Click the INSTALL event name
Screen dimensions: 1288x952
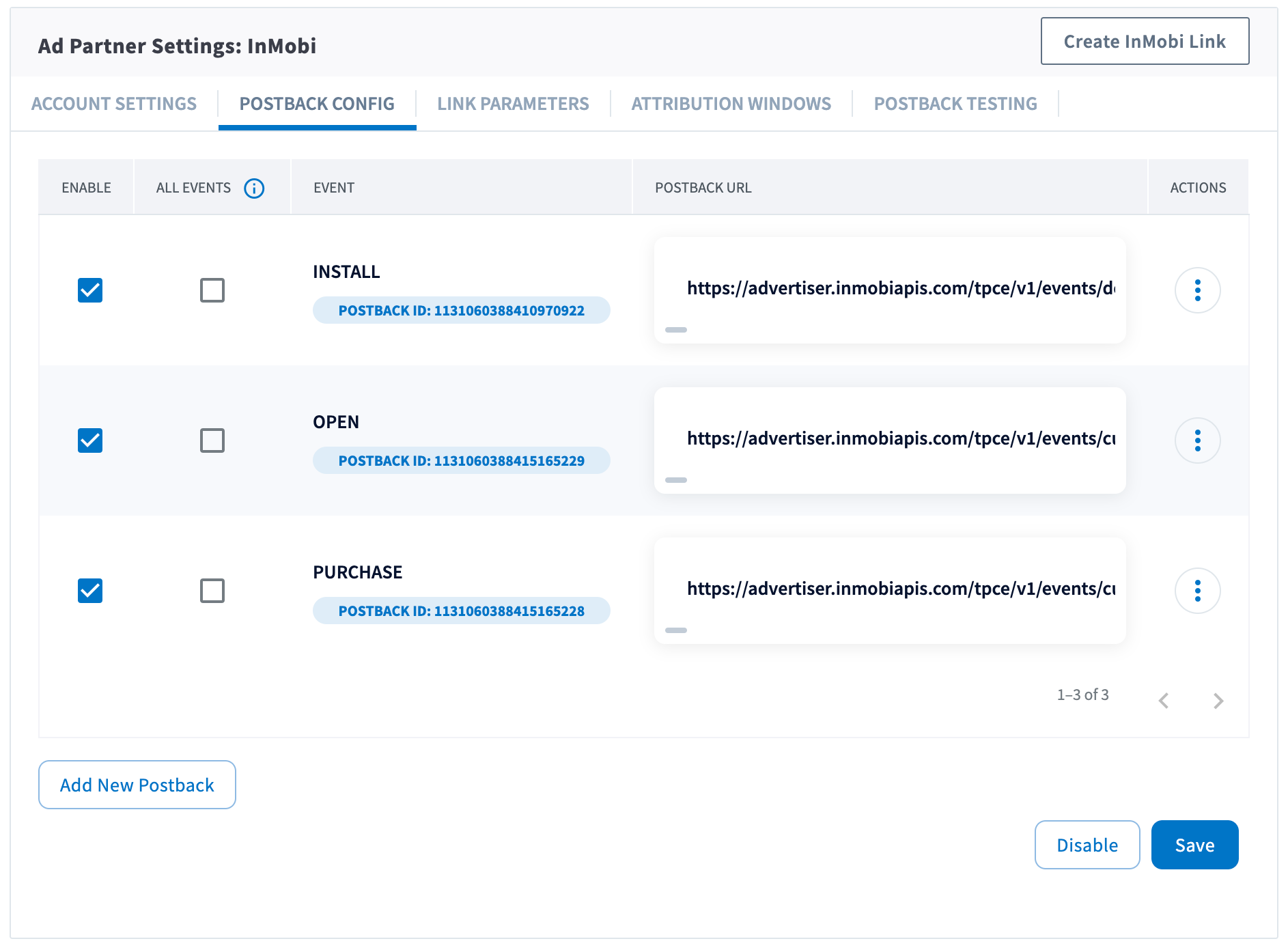point(346,272)
